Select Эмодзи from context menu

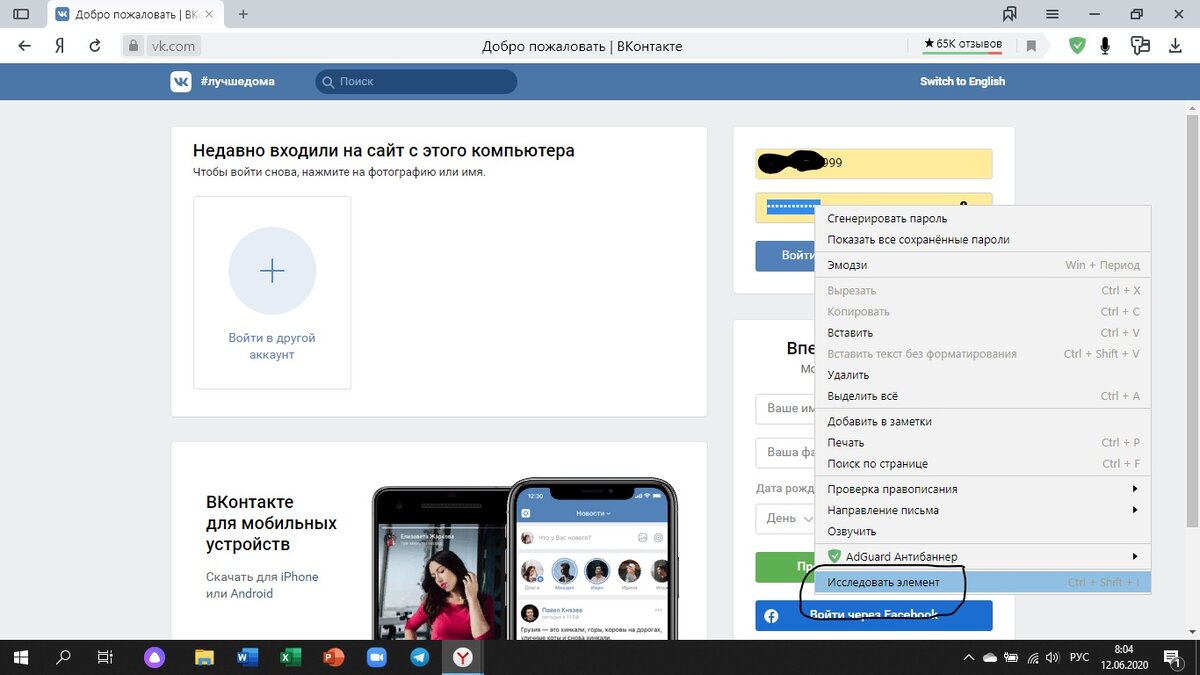click(x=983, y=265)
